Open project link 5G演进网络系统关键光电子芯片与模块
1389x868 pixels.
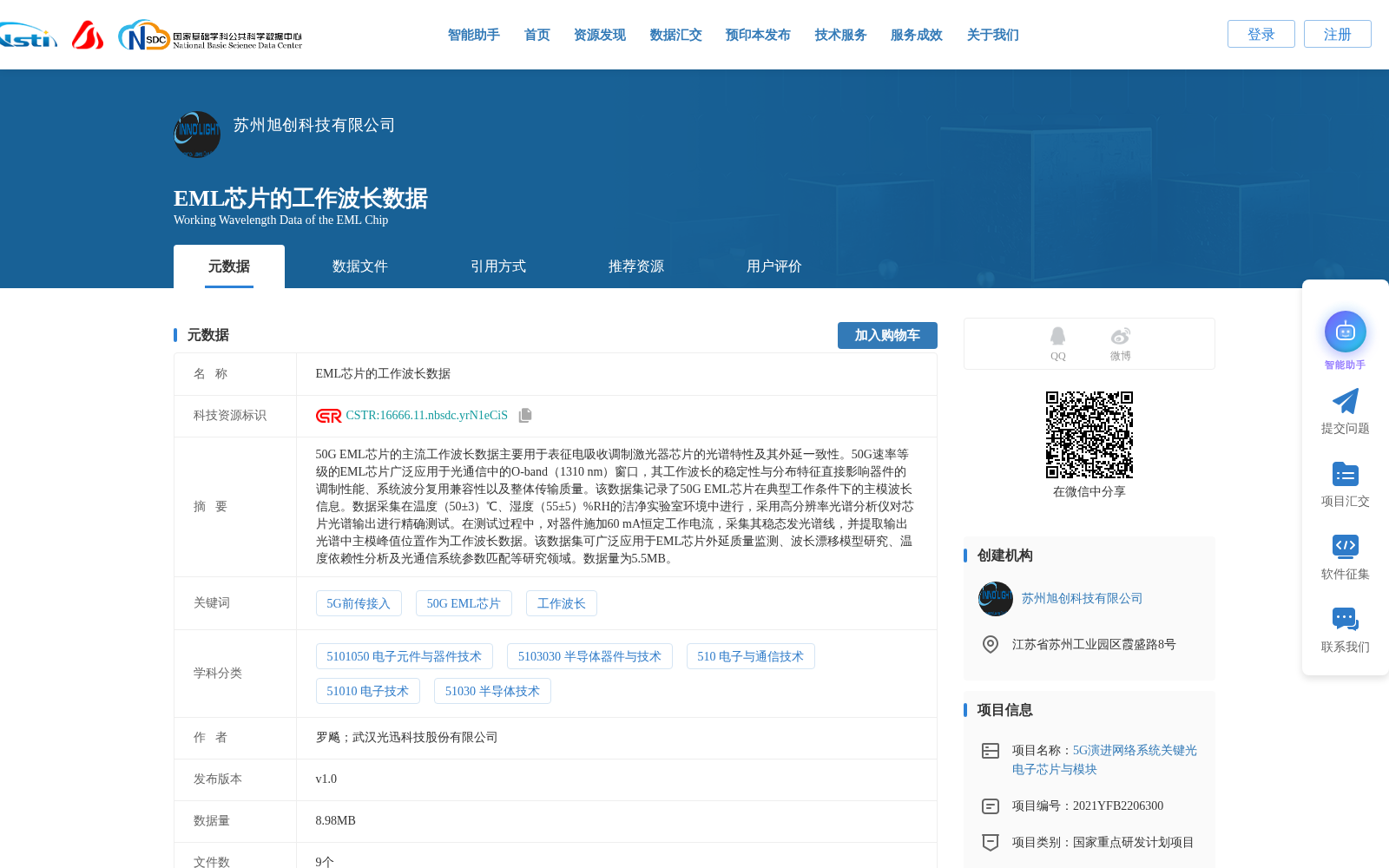coord(1104,759)
